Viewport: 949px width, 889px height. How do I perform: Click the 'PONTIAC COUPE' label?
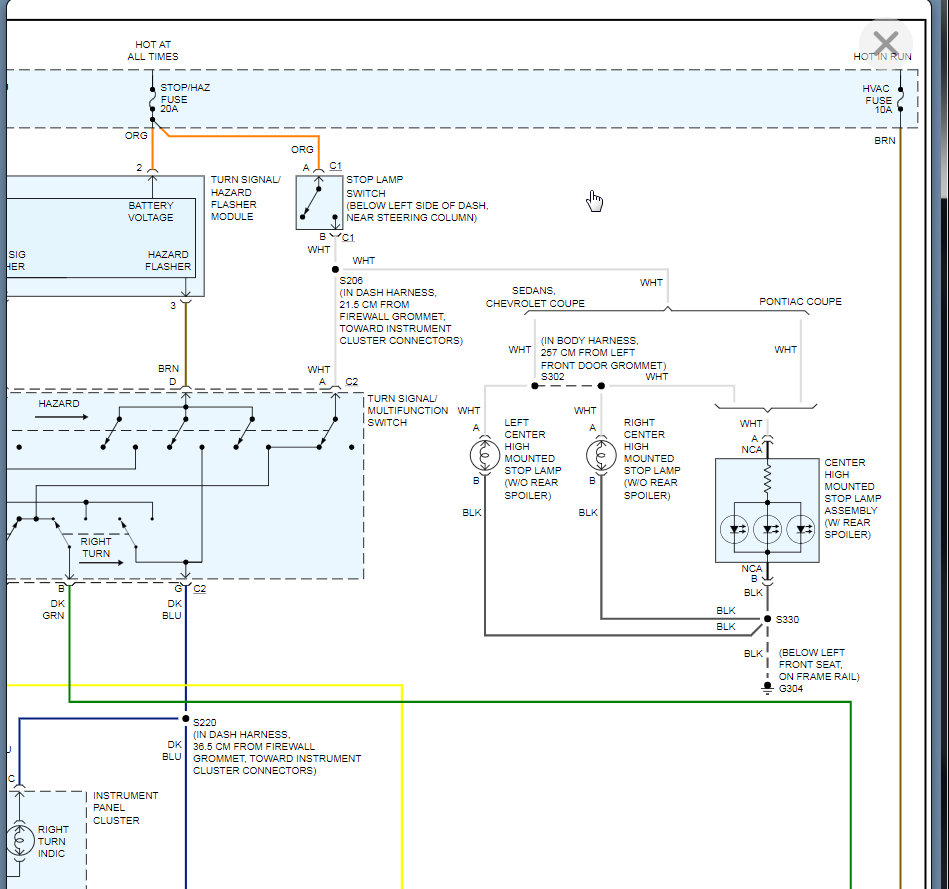[x=800, y=301]
